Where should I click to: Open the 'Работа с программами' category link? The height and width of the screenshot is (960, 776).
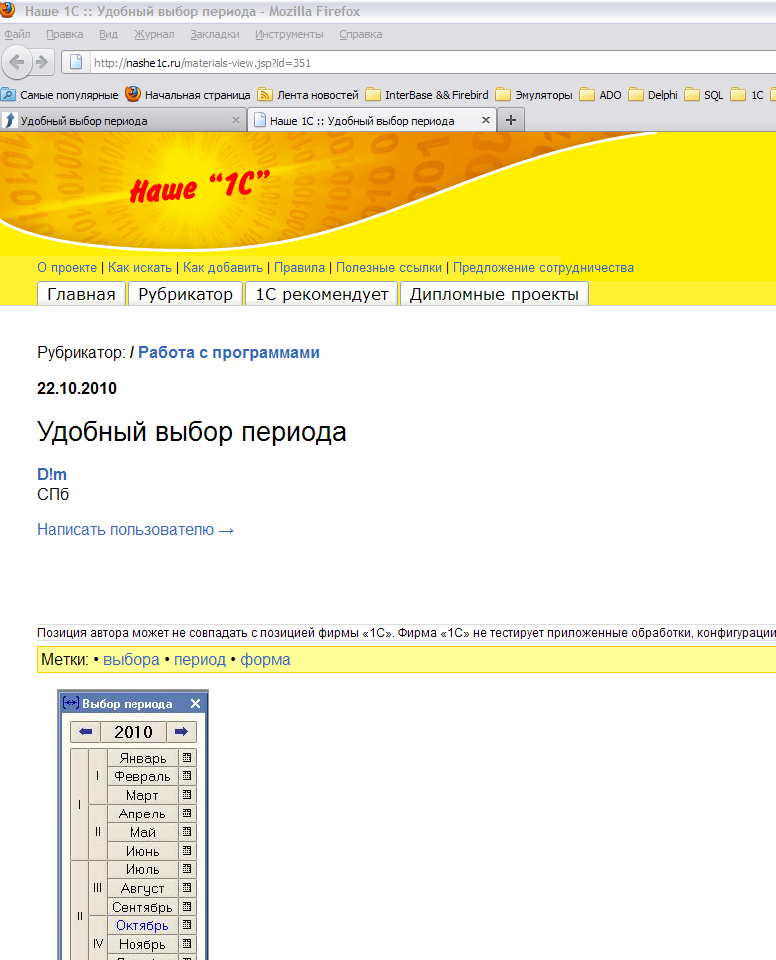click(229, 353)
